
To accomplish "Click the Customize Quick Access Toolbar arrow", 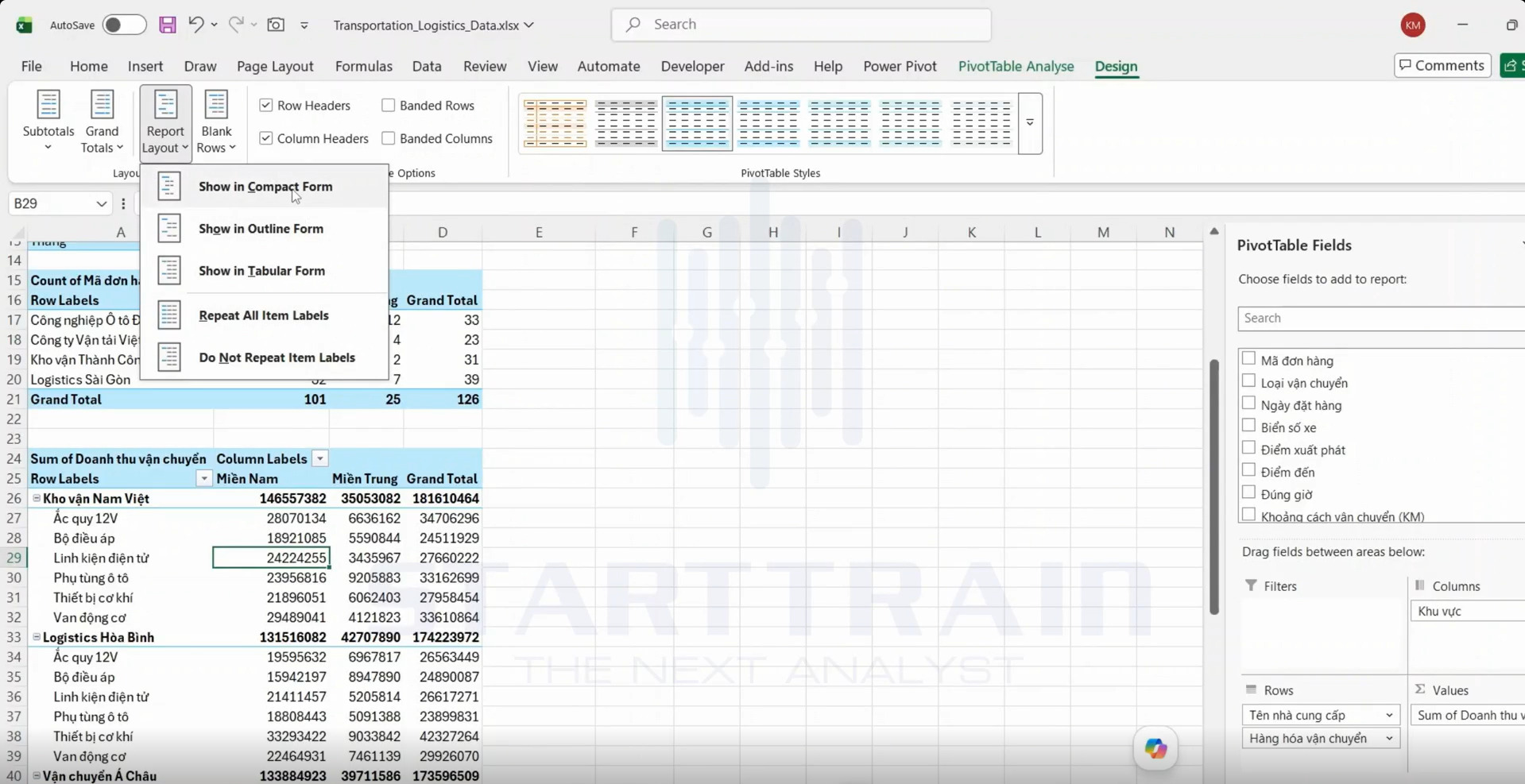I will pos(304,25).
